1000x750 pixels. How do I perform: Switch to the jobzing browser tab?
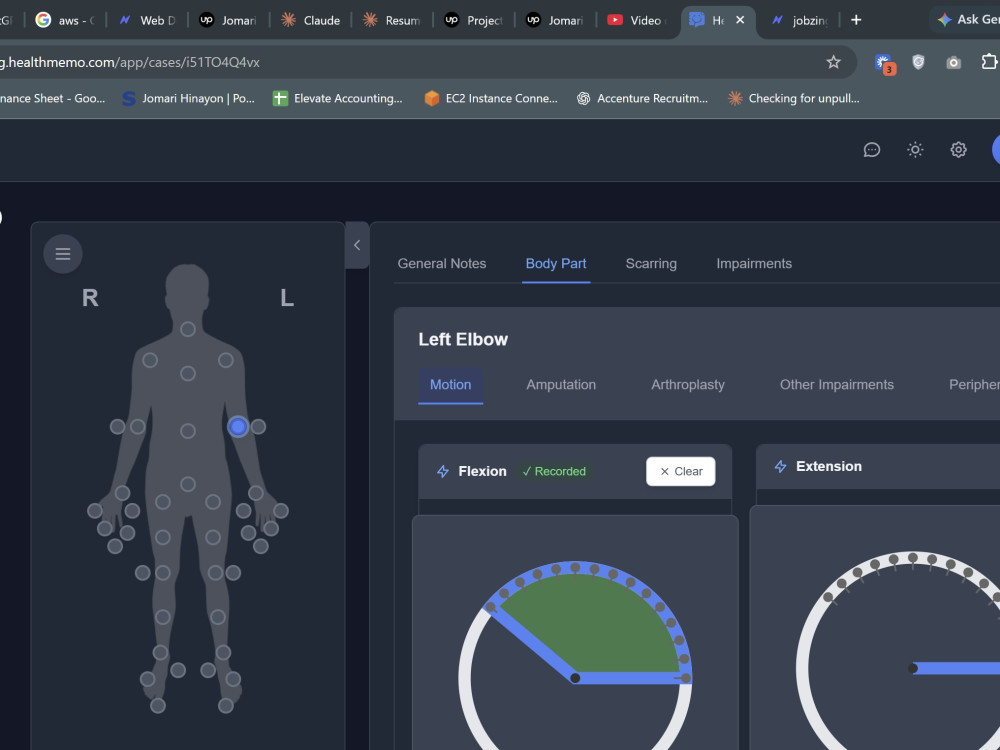click(799, 20)
